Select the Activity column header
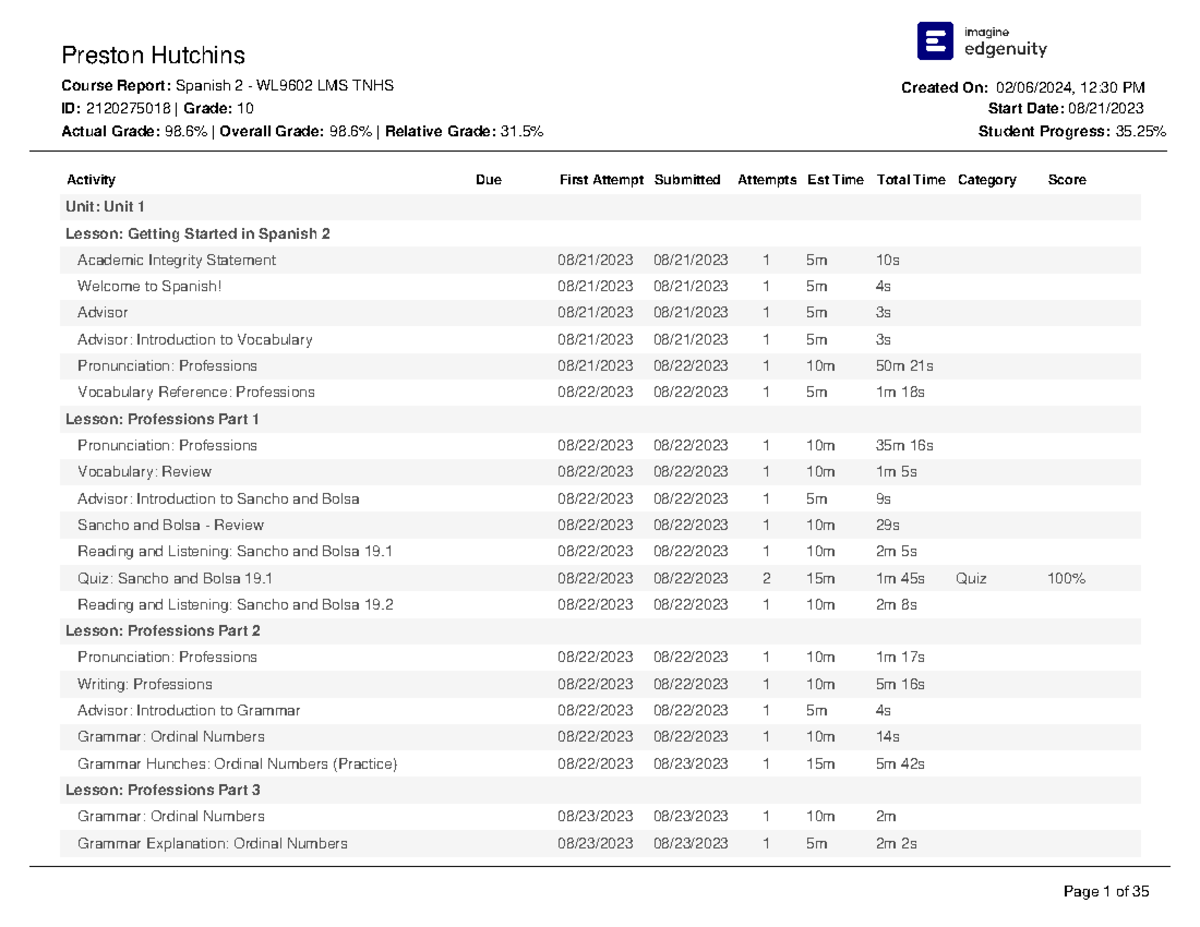This screenshot has width=1200, height=927. 91,180
